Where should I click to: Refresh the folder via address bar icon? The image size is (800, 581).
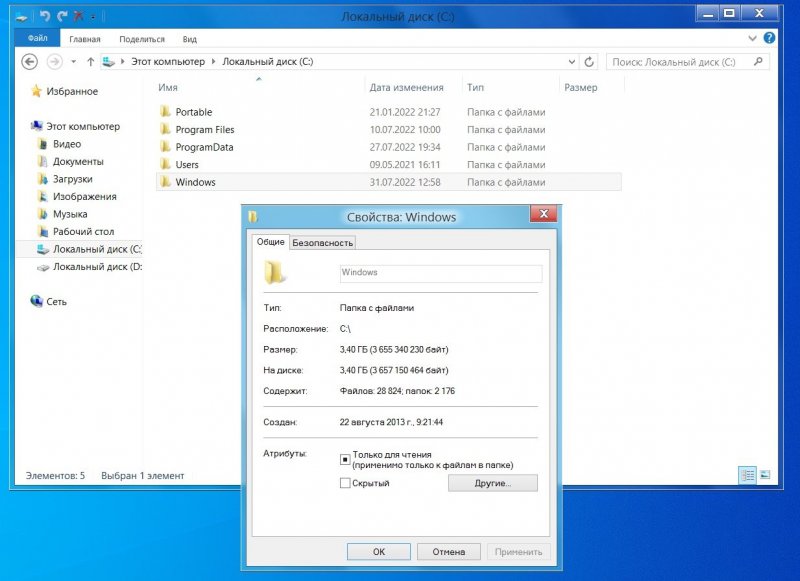click(589, 61)
